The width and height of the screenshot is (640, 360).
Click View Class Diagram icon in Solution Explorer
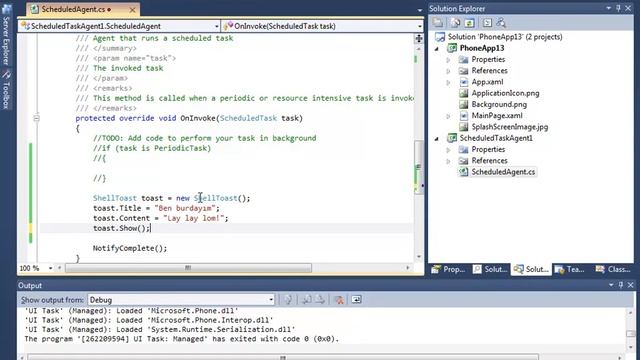(x=501, y=23)
